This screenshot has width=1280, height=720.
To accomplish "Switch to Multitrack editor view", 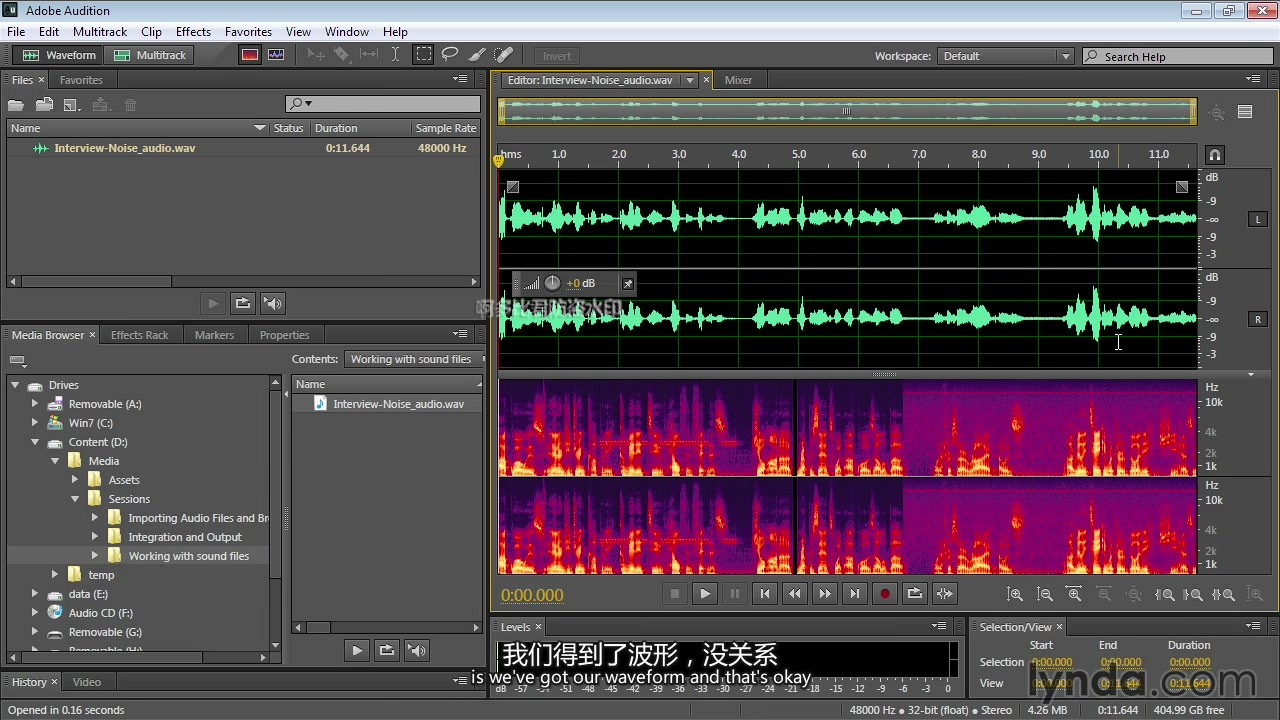I will coord(150,55).
